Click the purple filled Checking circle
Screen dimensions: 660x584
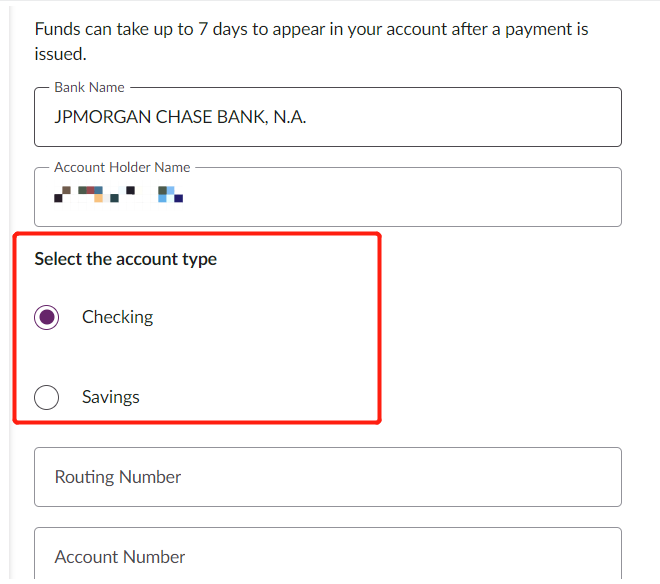click(47, 318)
